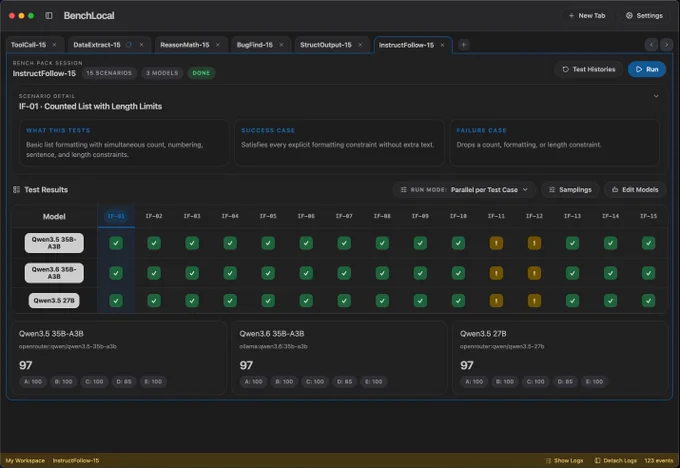Screen dimensions: 680x468
Task: Go to next tabs with right arrow
Action: (667, 45)
